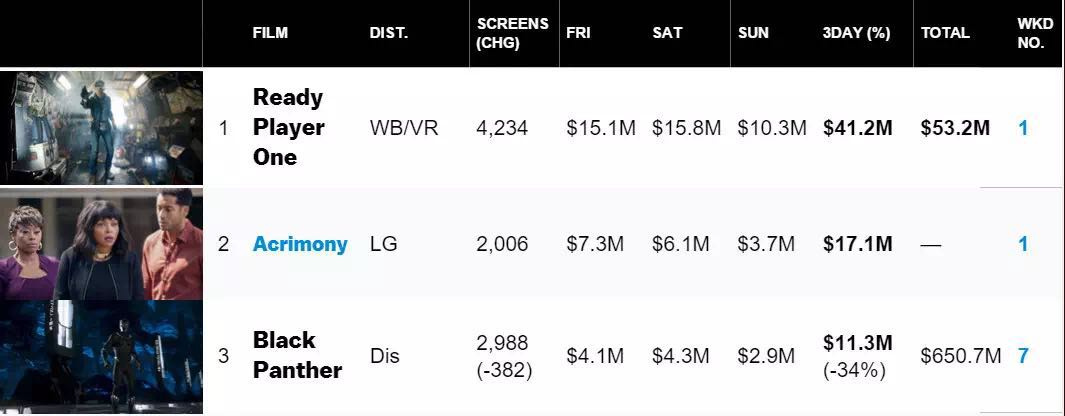Click weekend number 1 link for Acrimony

point(1023,244)
